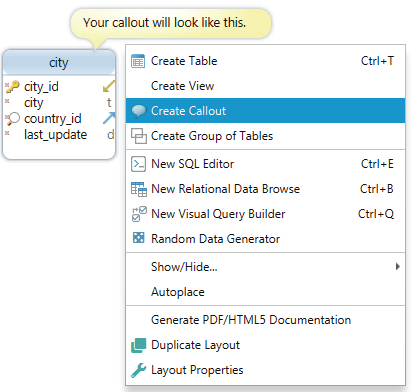Click the Create Table grid icon
412x392 pixels.
138,61
